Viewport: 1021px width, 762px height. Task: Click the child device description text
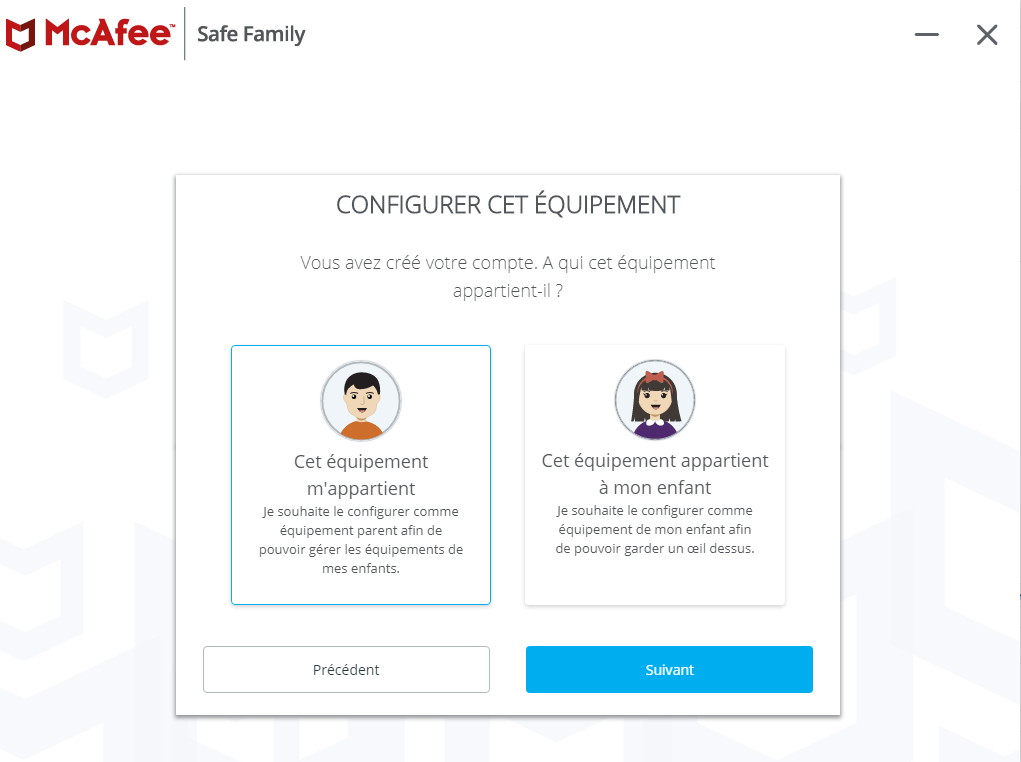click(x=655, y=530)
